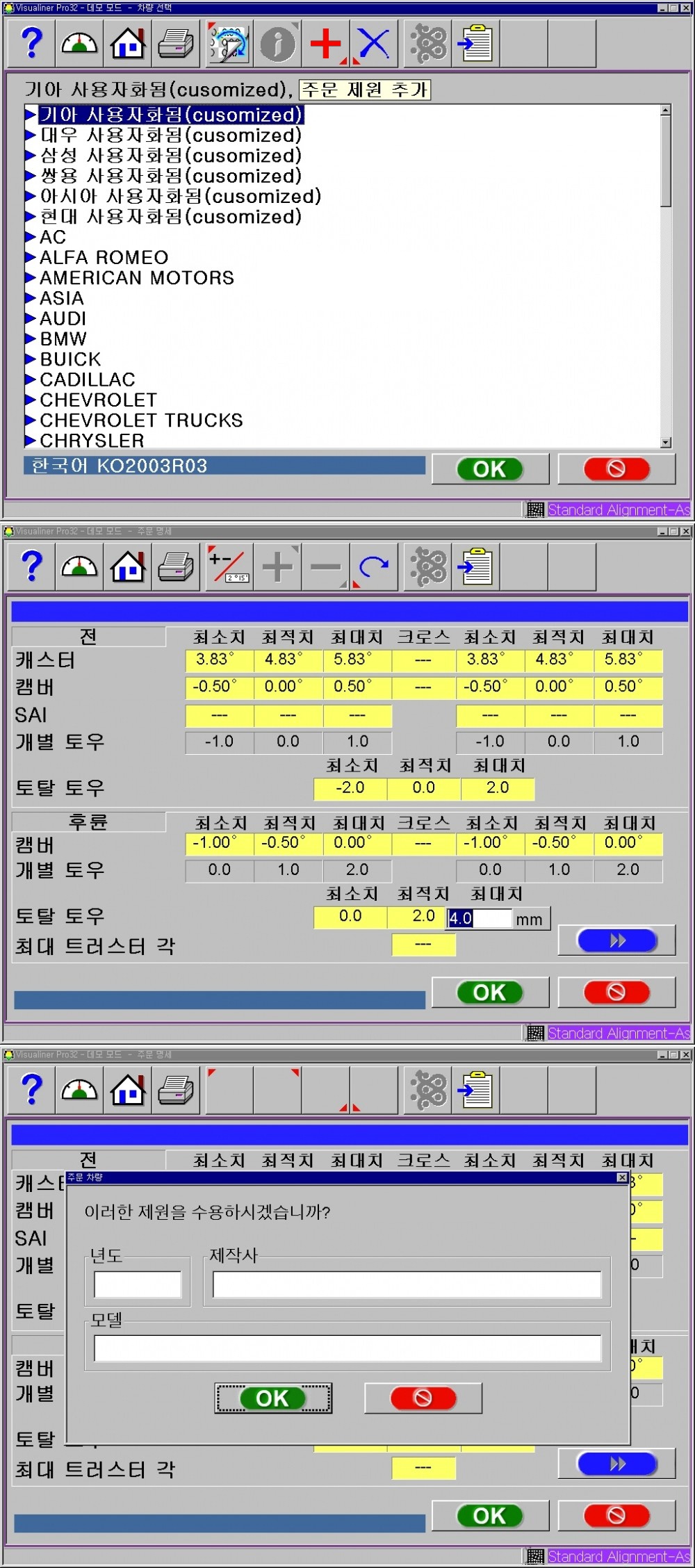Expand the BMW manufacturer entry
This screenshot has width=695, height=1568.
[x=30, y=339]
